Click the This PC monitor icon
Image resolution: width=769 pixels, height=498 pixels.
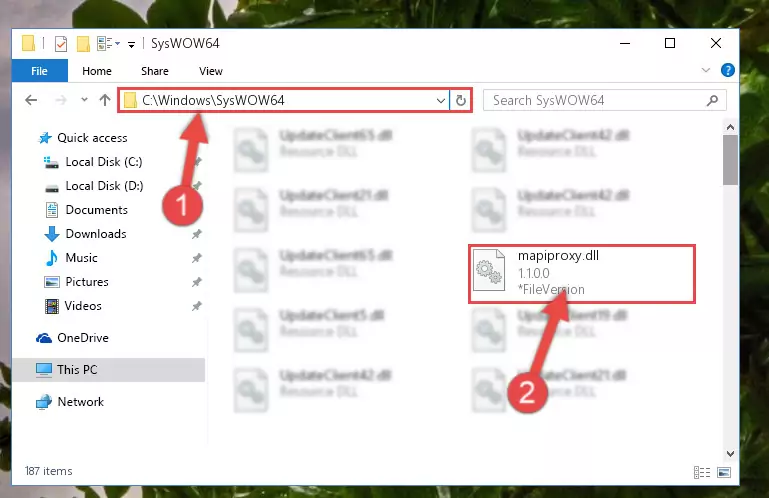(44, 369)
